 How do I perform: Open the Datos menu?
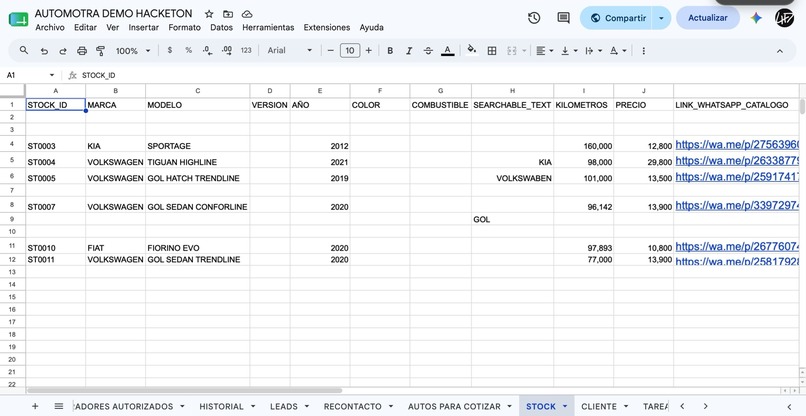[x=222, y=27]
